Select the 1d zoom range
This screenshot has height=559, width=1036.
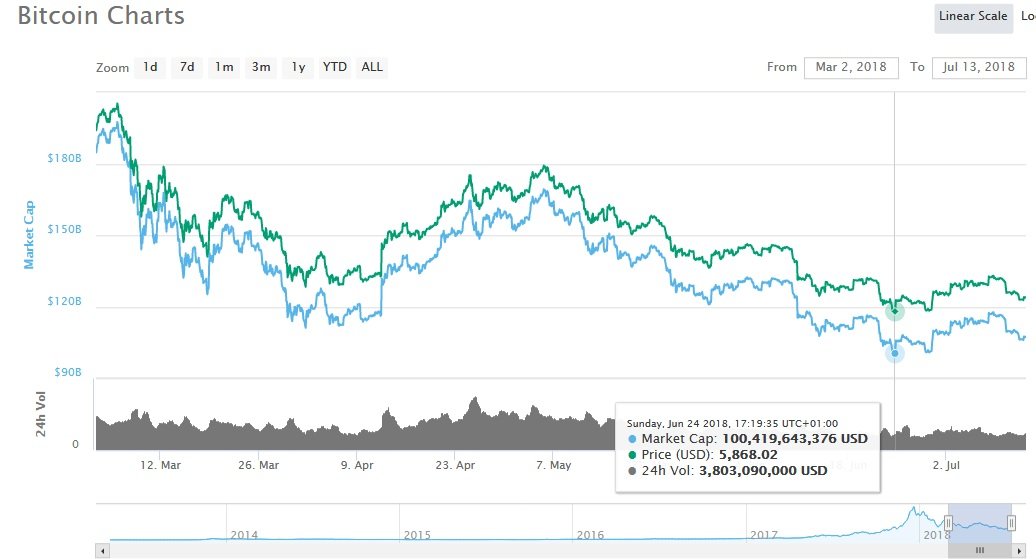coord(150,67)
